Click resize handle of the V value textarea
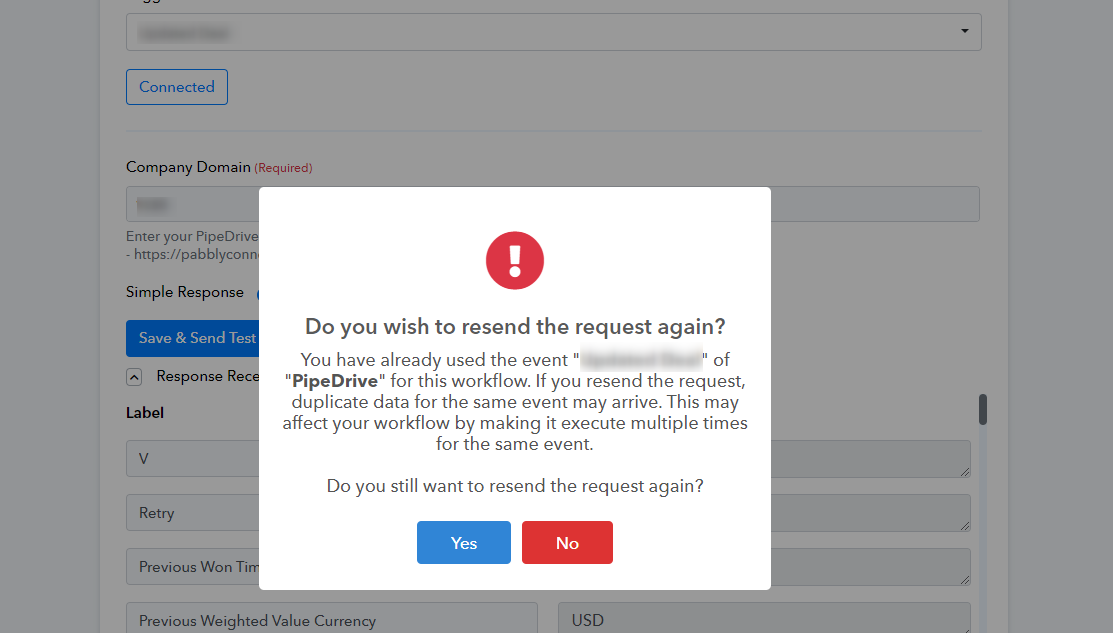 965,472
